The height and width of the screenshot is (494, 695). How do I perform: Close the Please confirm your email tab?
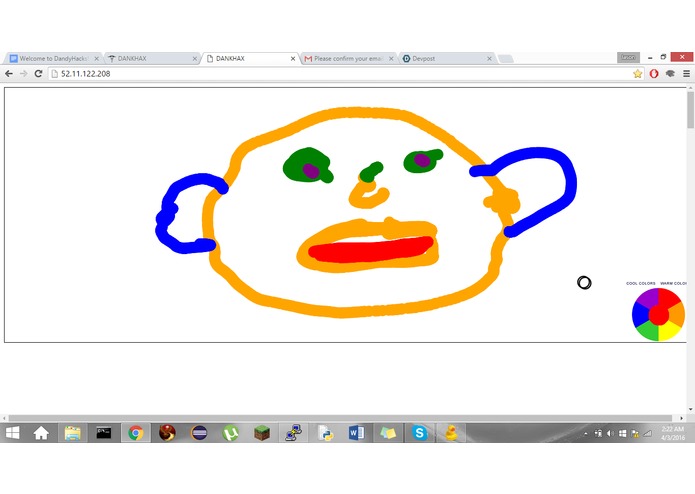(x=391, y=58)
